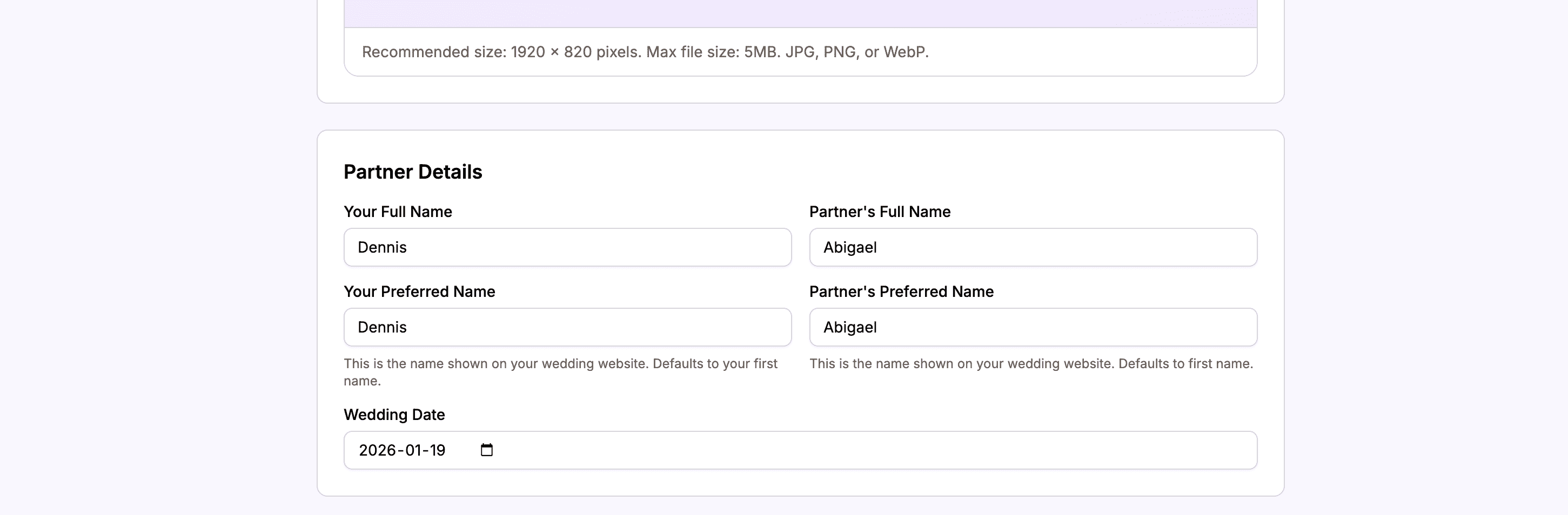The width and height of the screenshot is (1568, 515).
Task: Click the helper text under Partner's Preferred Name
Action: tap(1030, 364)
